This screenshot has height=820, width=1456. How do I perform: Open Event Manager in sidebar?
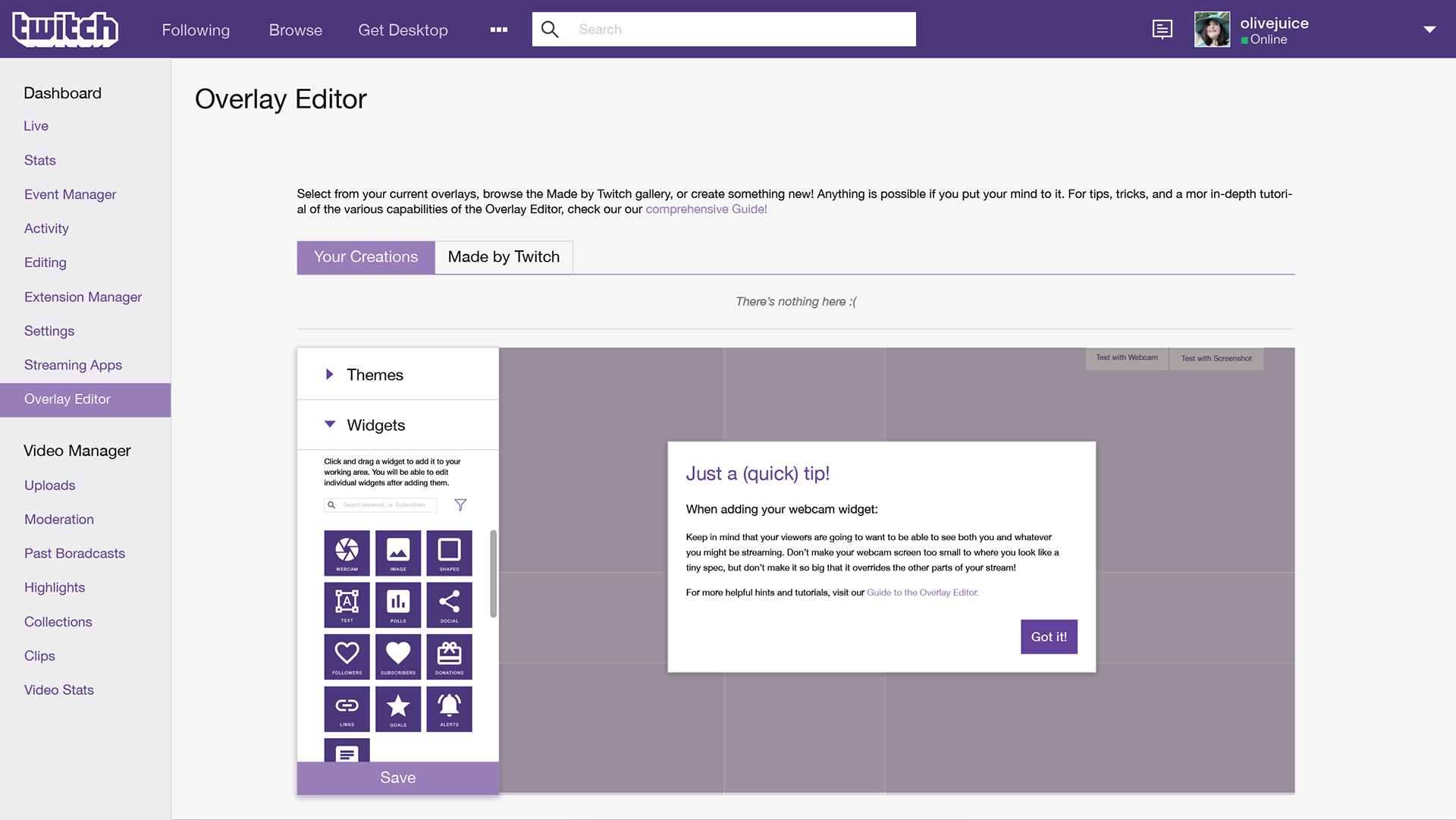(x=71, y=194)
